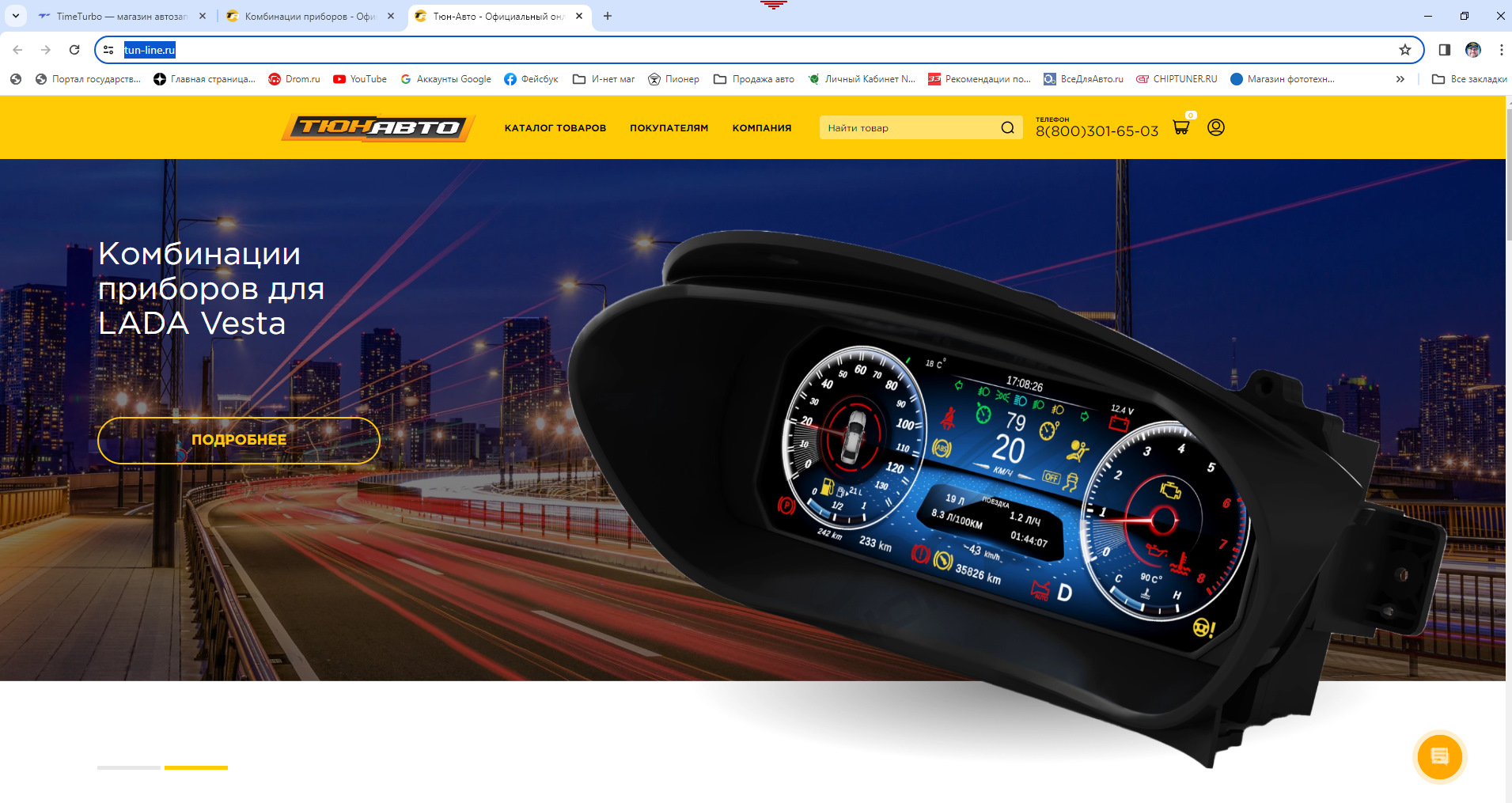Call phone number 8(800)301-65-03

pyautogui.click(x=1097, y=131)
